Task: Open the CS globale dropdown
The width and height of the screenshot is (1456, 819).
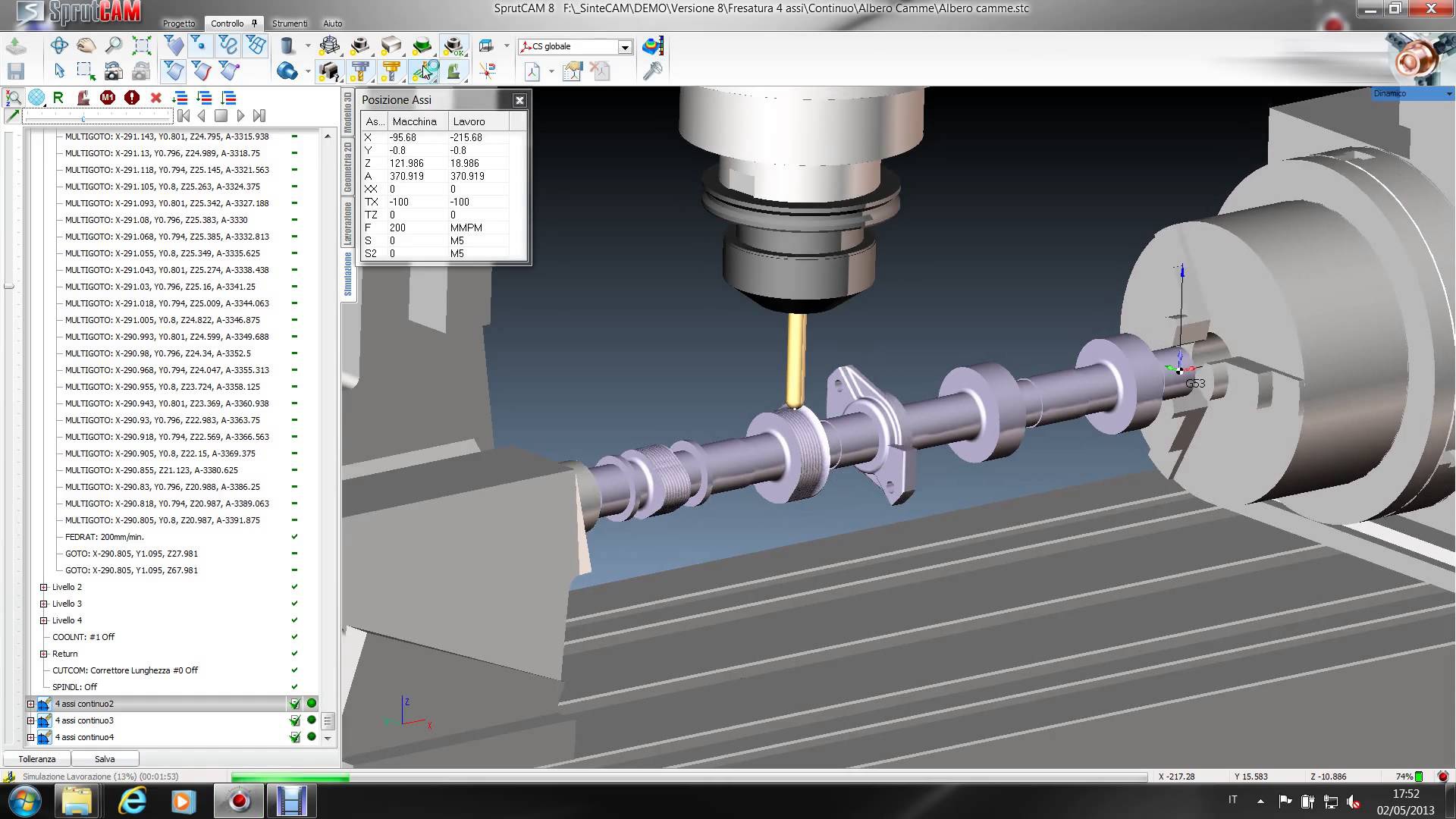Action: coord(625,47)
